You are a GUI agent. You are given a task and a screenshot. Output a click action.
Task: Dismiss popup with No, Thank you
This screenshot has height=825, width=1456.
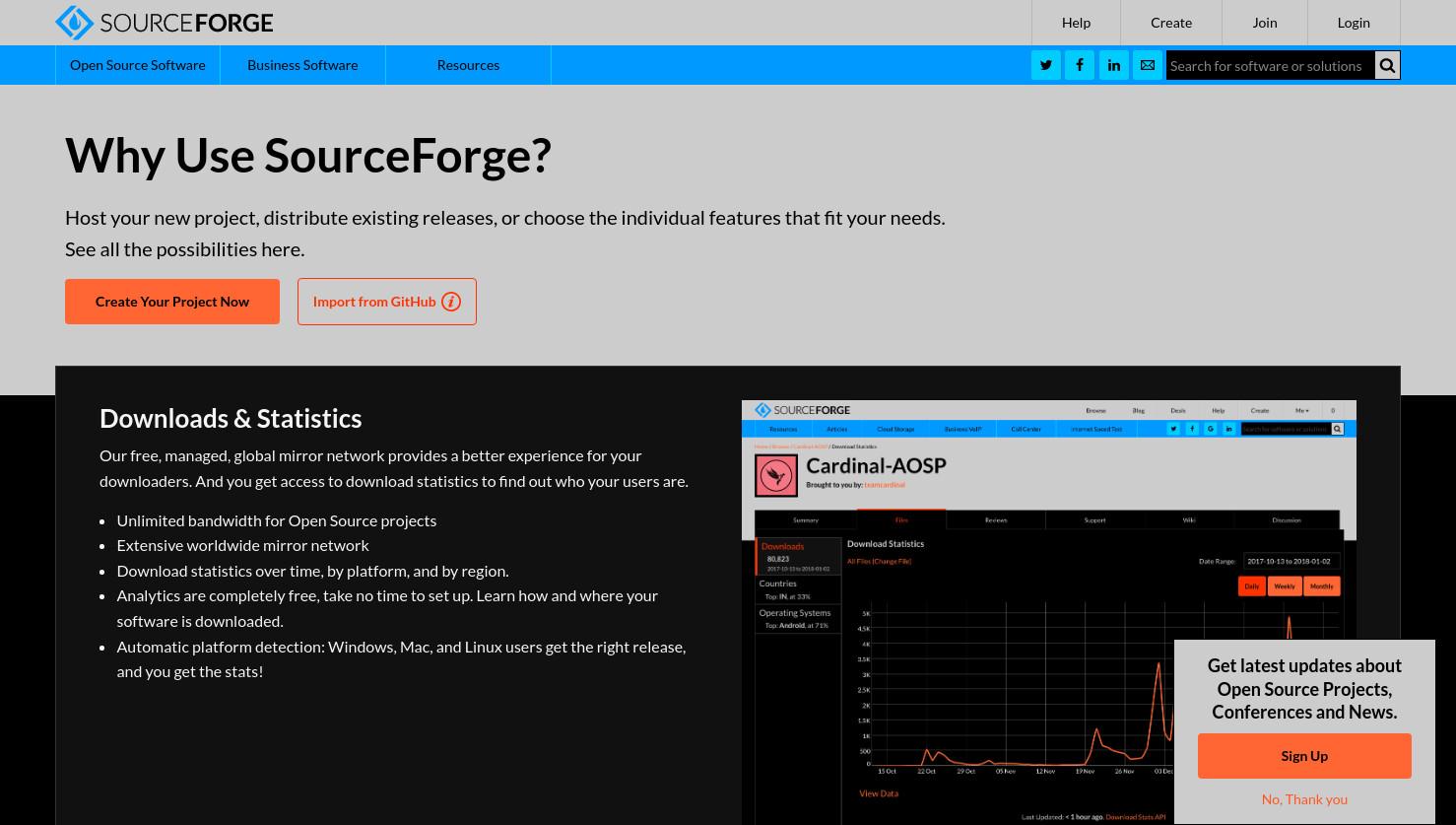point(1304,799)
